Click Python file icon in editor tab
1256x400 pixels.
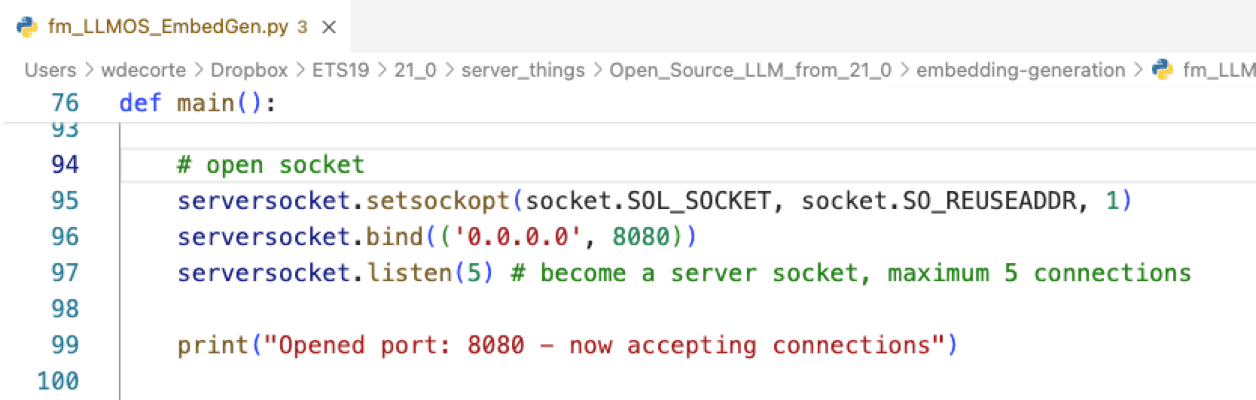[x=26, y=27]
